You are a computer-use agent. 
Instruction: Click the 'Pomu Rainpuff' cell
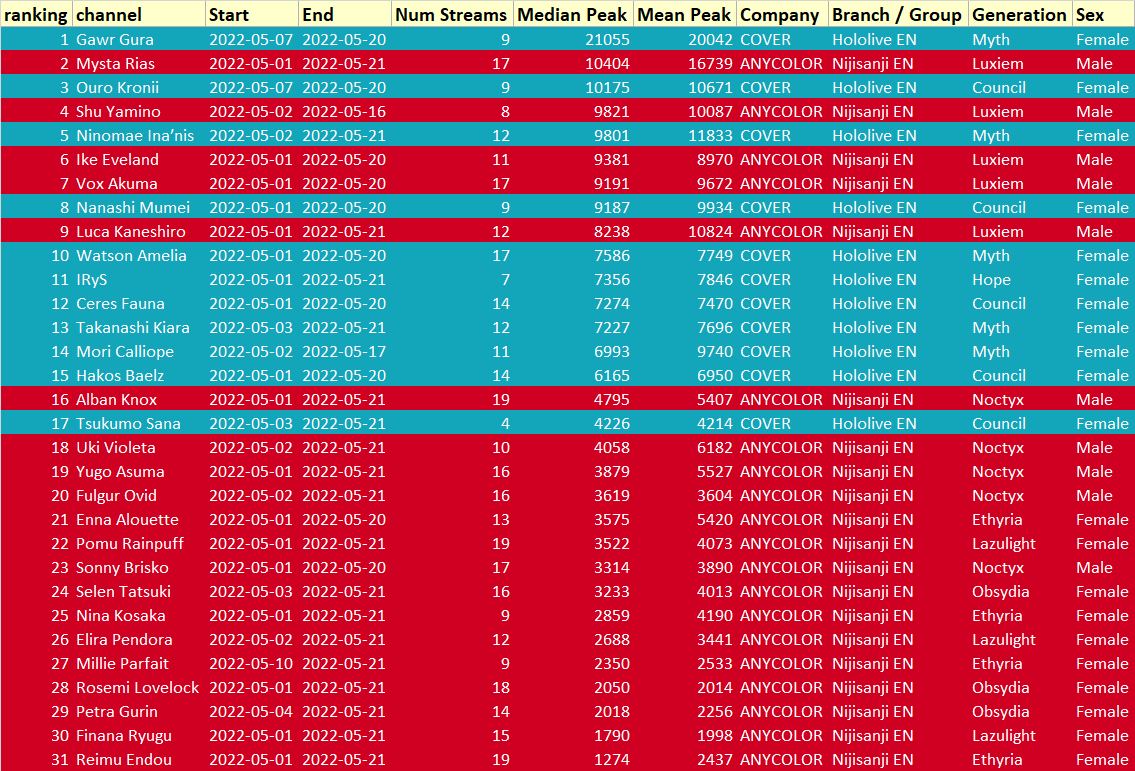coord(138,544)
